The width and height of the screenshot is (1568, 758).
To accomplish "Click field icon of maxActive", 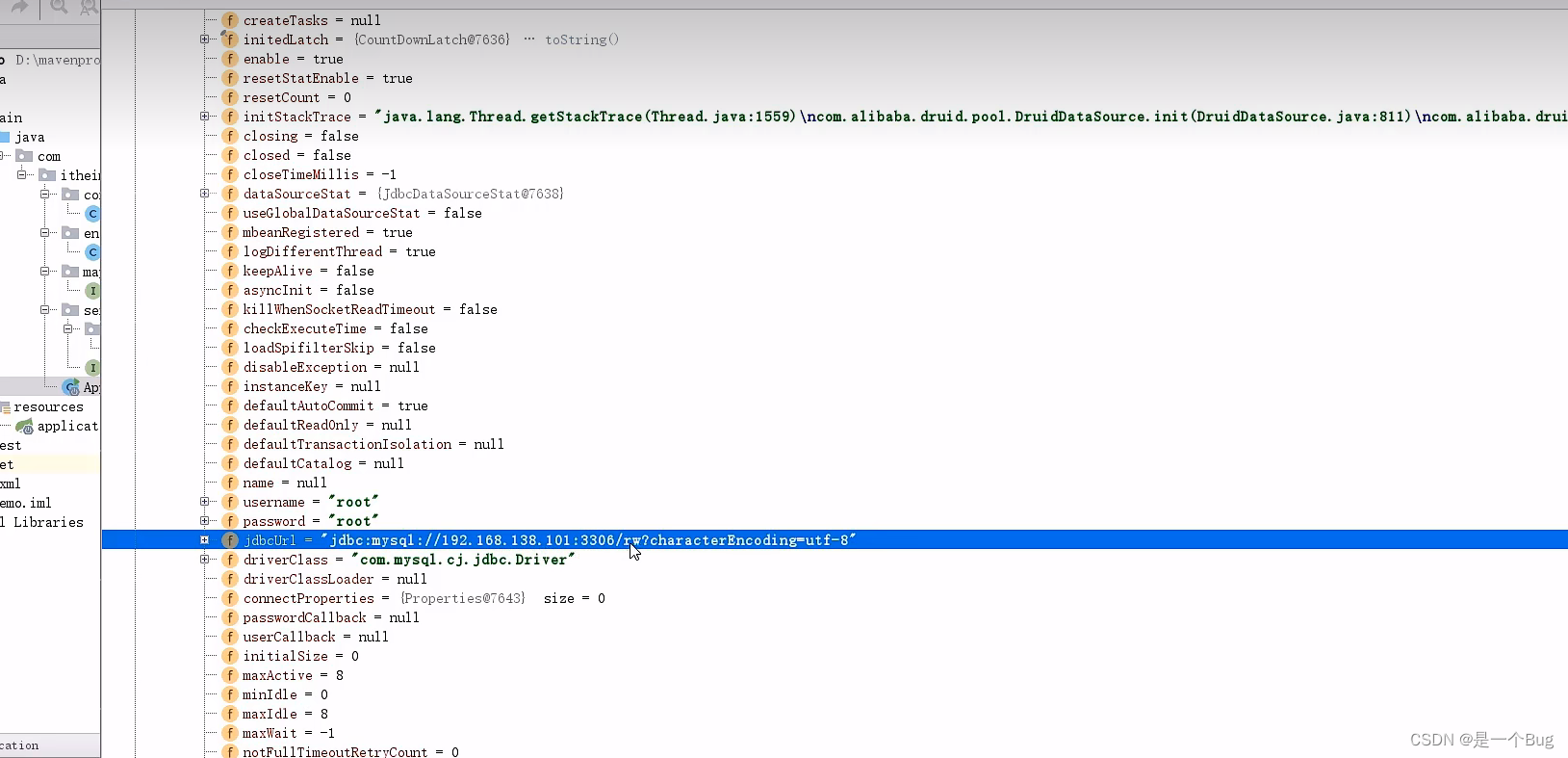I will tap(230, 675).
